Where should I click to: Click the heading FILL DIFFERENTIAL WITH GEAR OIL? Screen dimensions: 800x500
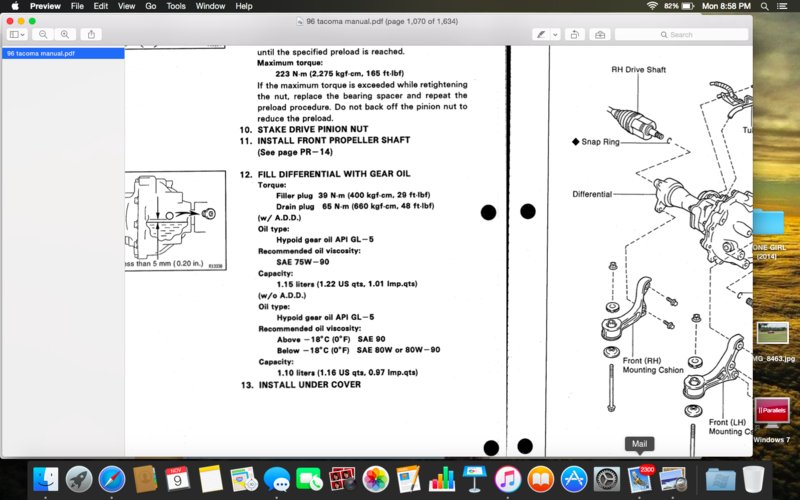334,174
